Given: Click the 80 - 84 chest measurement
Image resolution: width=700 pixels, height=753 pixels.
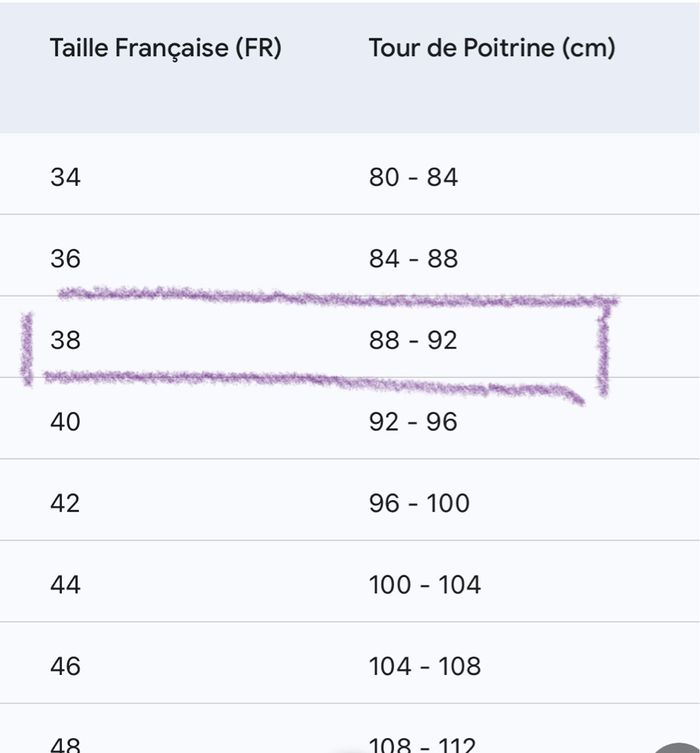Looking at the screenshot, I should (x=413, y=178).
